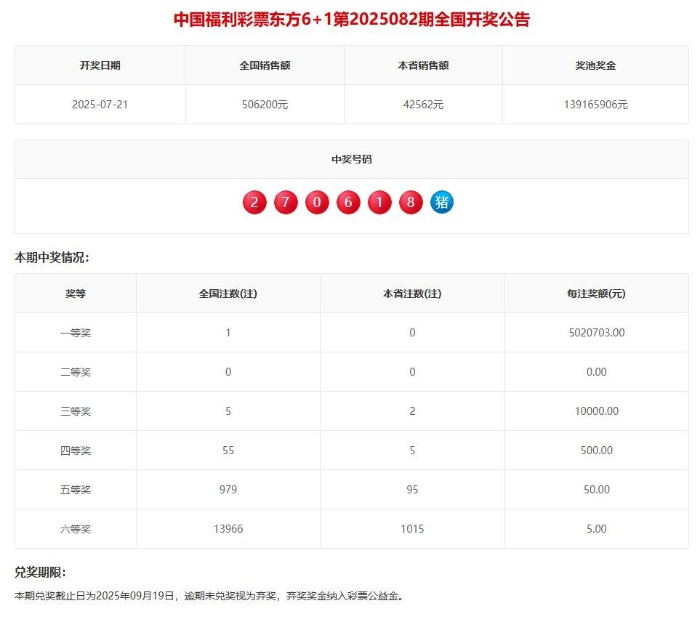Image resolution: width=700 pixels, height=622 pixels.
Task: Select second prize amount 0.00
Action: click(x=596, y=372)
